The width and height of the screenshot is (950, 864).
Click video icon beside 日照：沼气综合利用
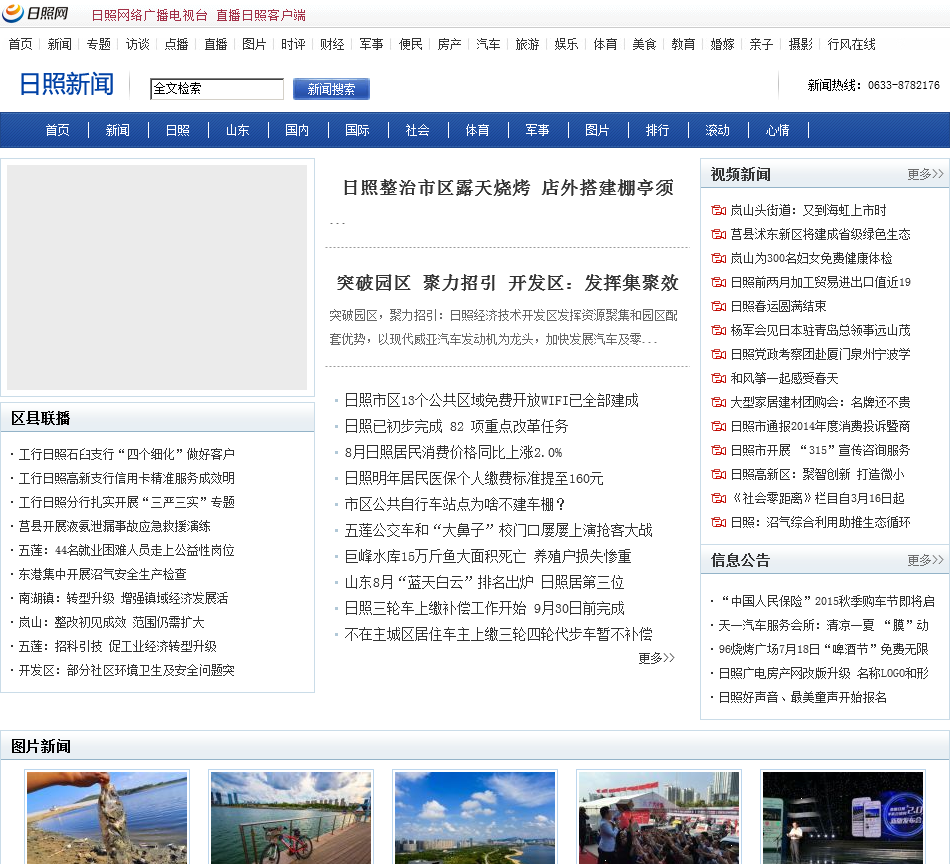(717, 522)
